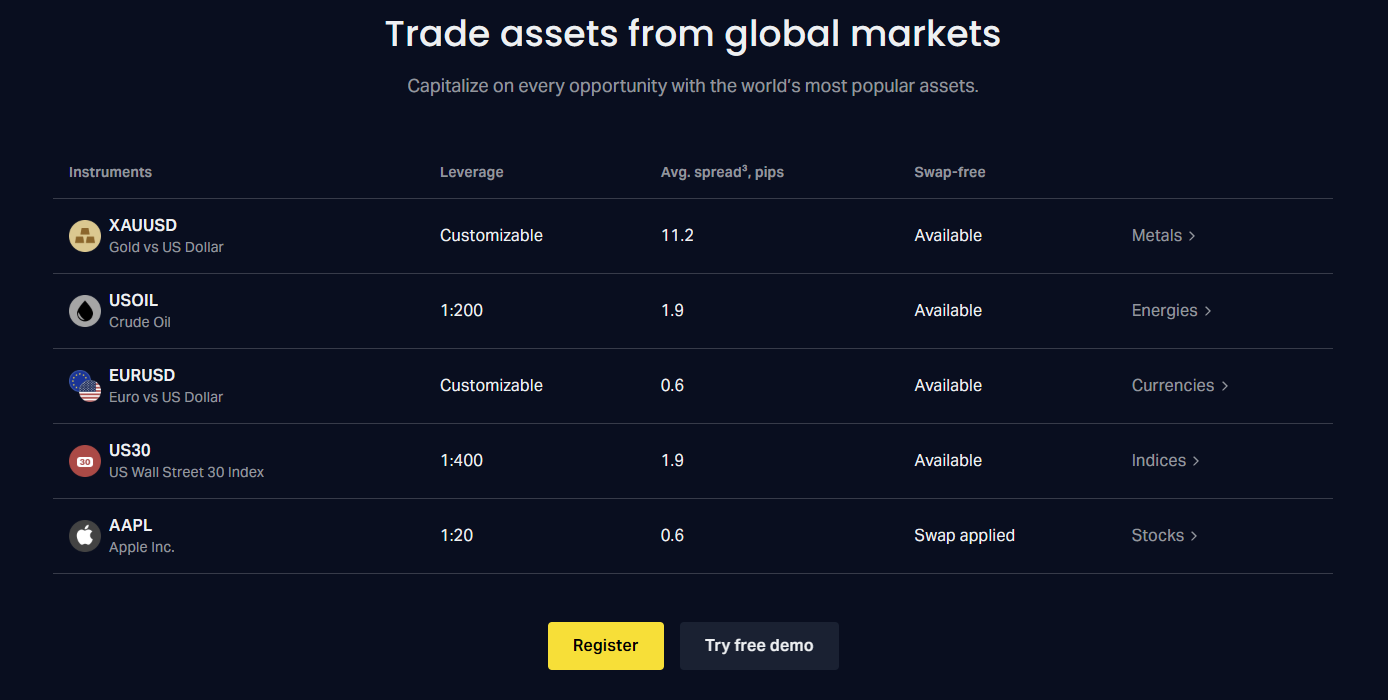The height and width of the screenshot is (700, 1388).
Task: Click the US30 index icon
Action: [85, 461]
